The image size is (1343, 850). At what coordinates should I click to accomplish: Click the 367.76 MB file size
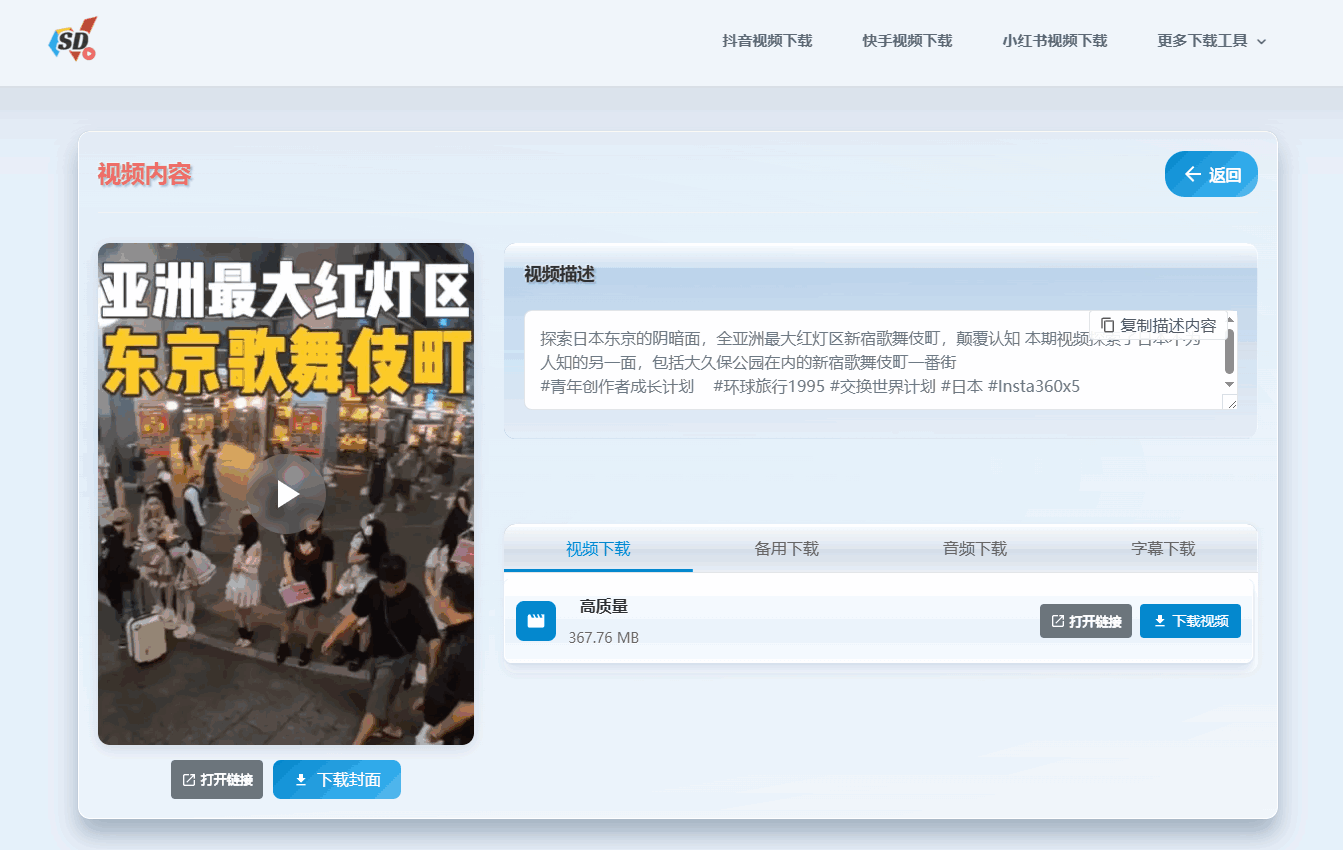tap(604, 637)
